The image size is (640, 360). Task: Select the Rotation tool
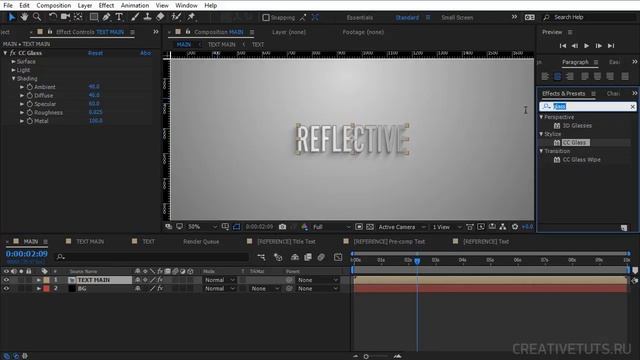[53, 17]
